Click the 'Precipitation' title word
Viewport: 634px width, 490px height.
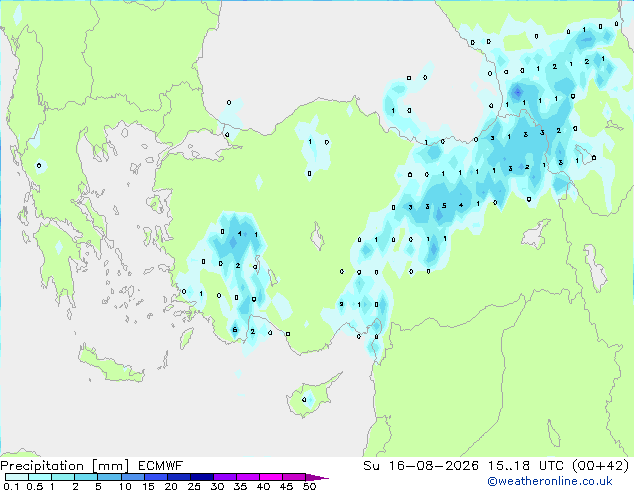click(x=42, y=466)
